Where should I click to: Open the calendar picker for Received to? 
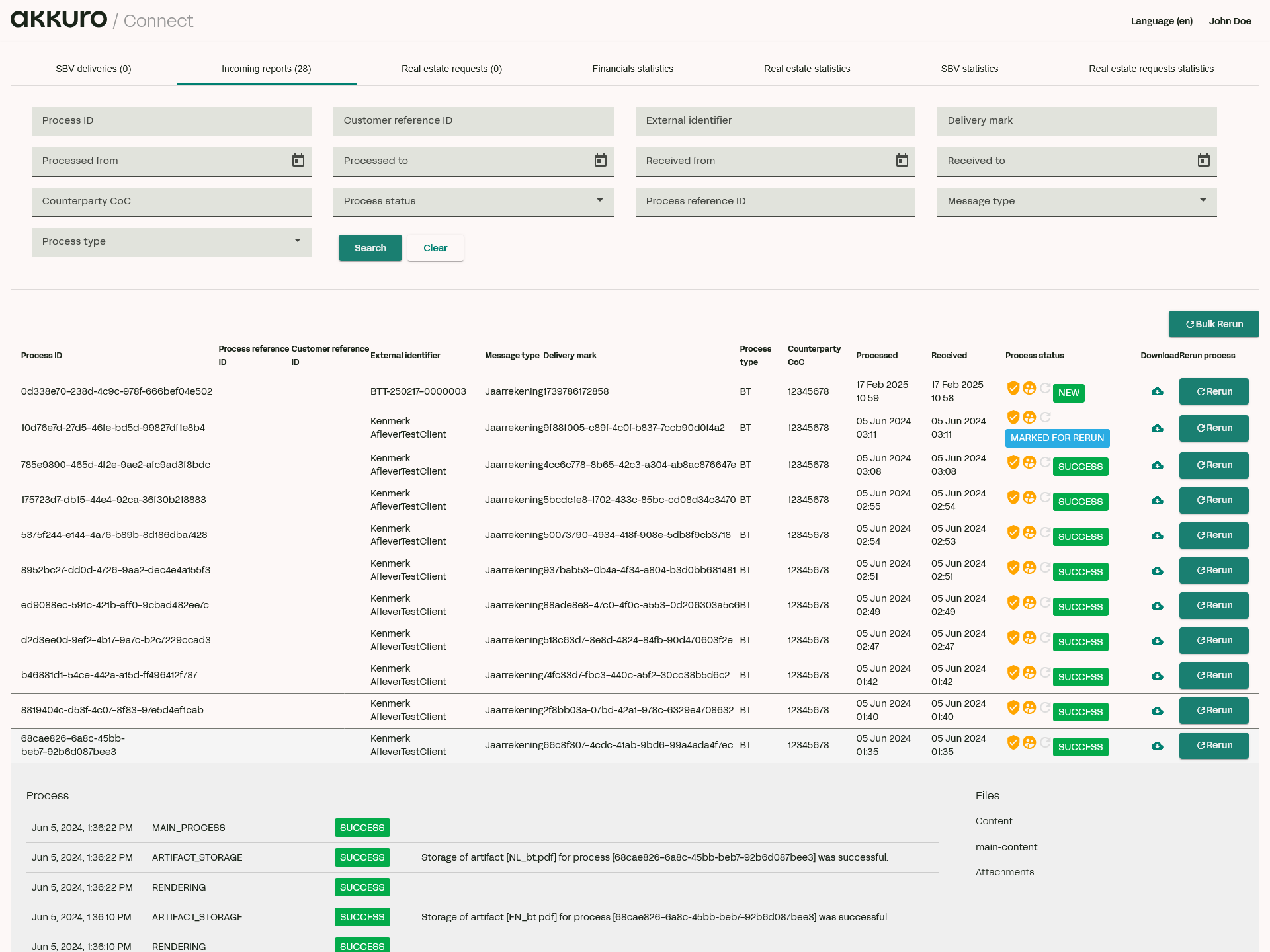(x=1203, y=161)
